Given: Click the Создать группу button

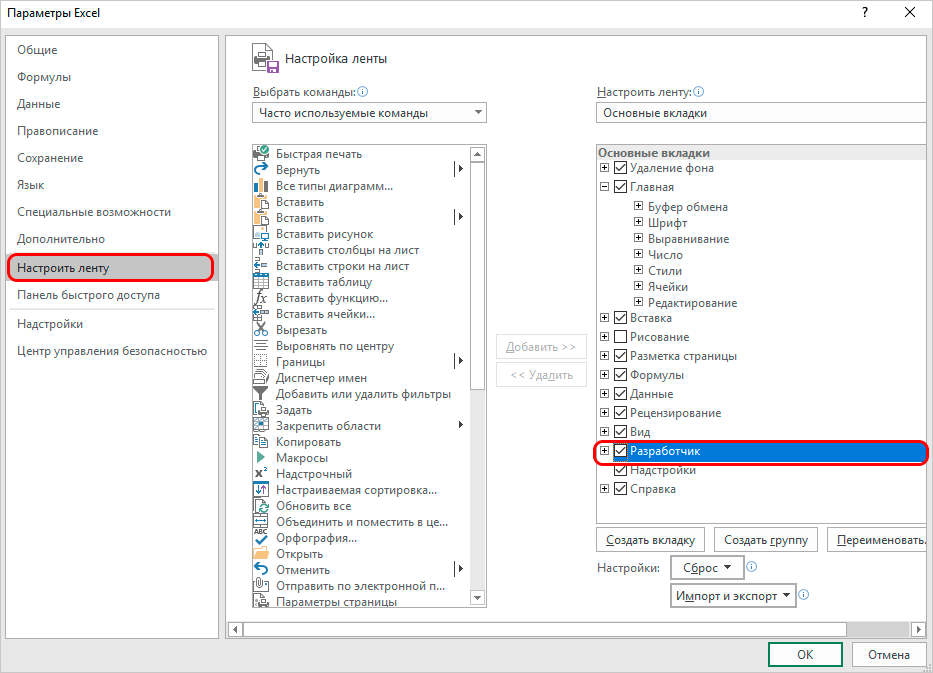Looking at the screenshot, I should [x=766, y=540].
